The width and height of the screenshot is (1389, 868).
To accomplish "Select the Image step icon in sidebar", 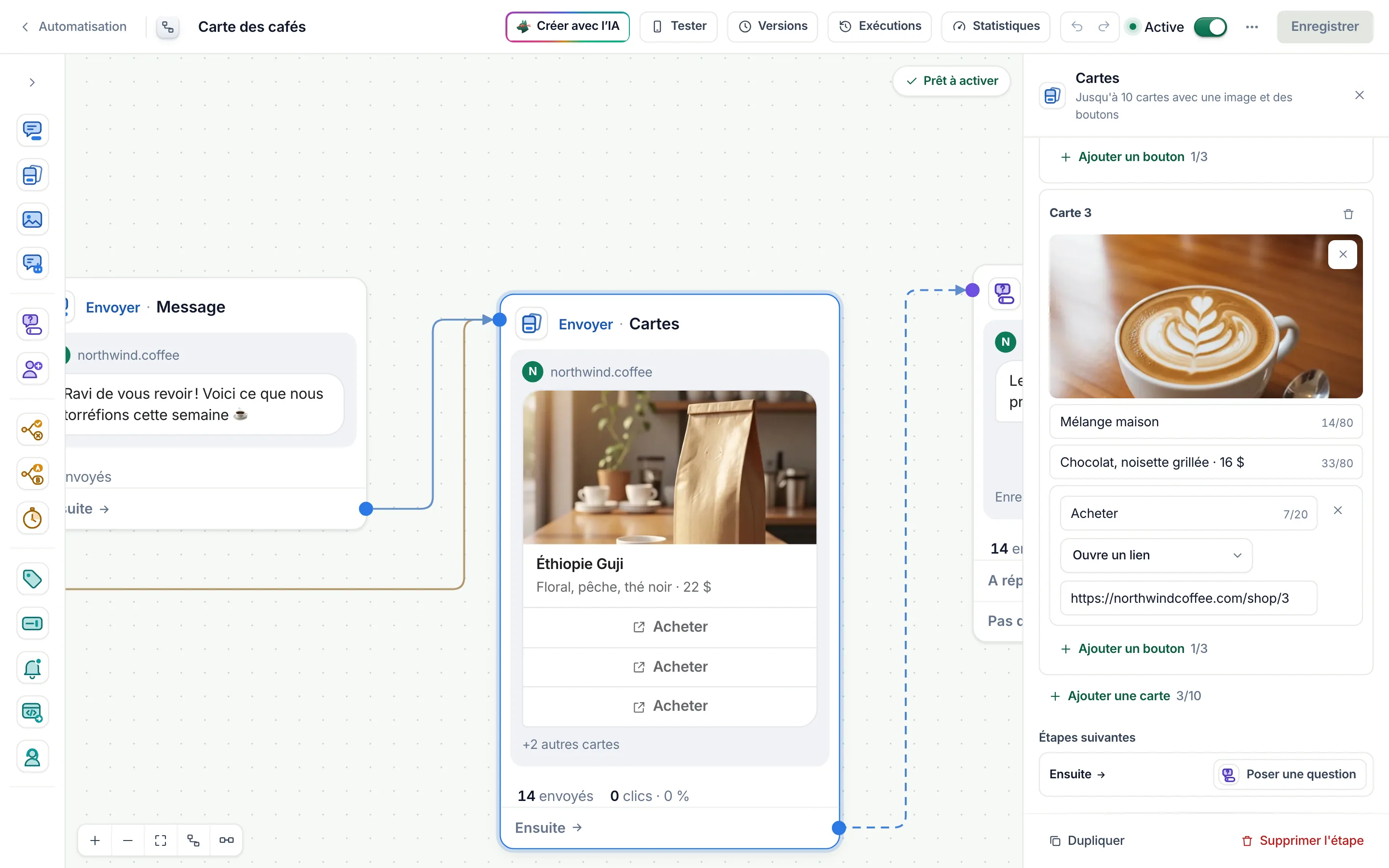I will point(32,219).
